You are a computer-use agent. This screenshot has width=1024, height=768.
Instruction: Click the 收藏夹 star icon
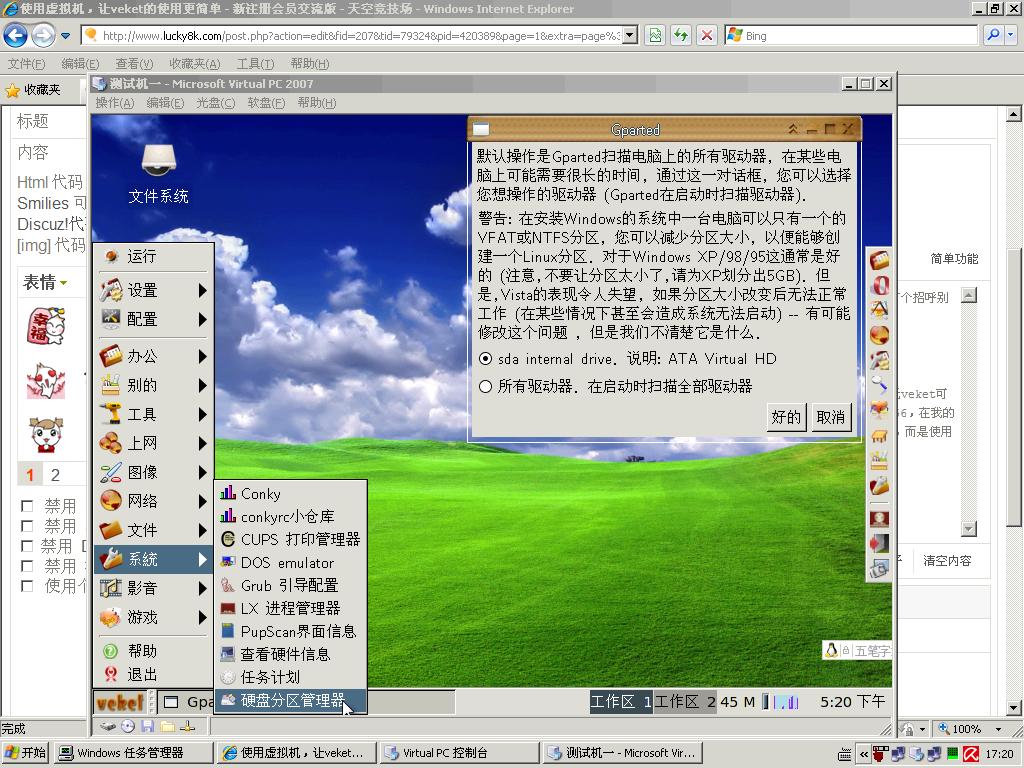pos(12,90)
